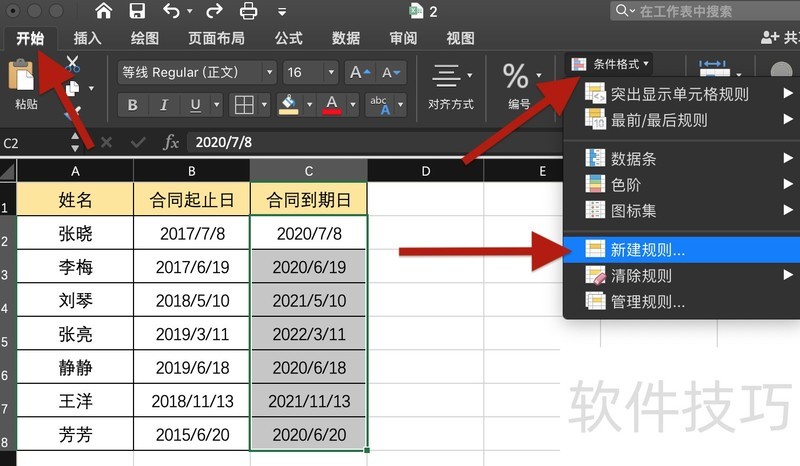
Task: Click the share people icon
Action: click(x=769, y=37)
